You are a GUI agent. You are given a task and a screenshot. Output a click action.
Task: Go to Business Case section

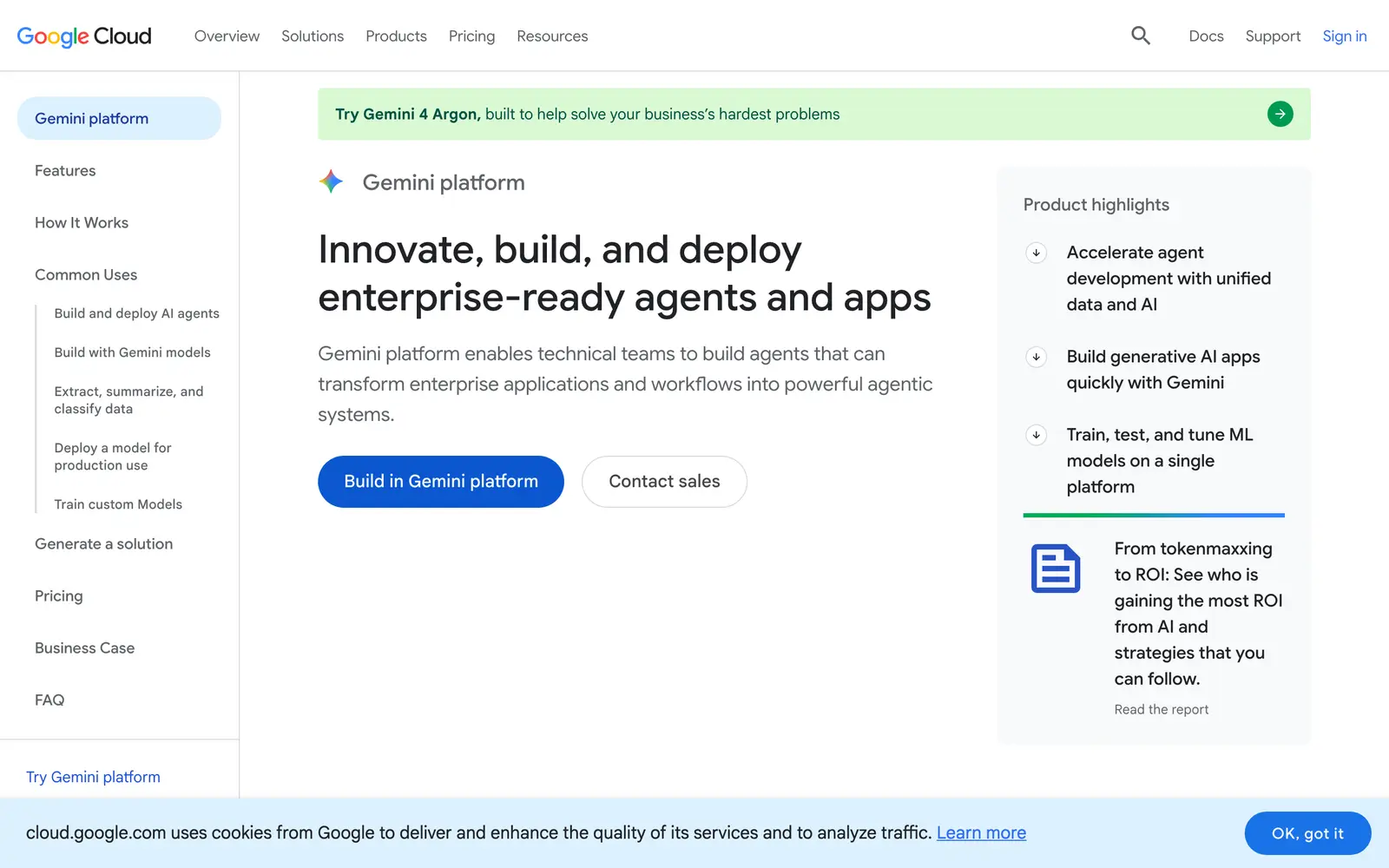point(84,648)
